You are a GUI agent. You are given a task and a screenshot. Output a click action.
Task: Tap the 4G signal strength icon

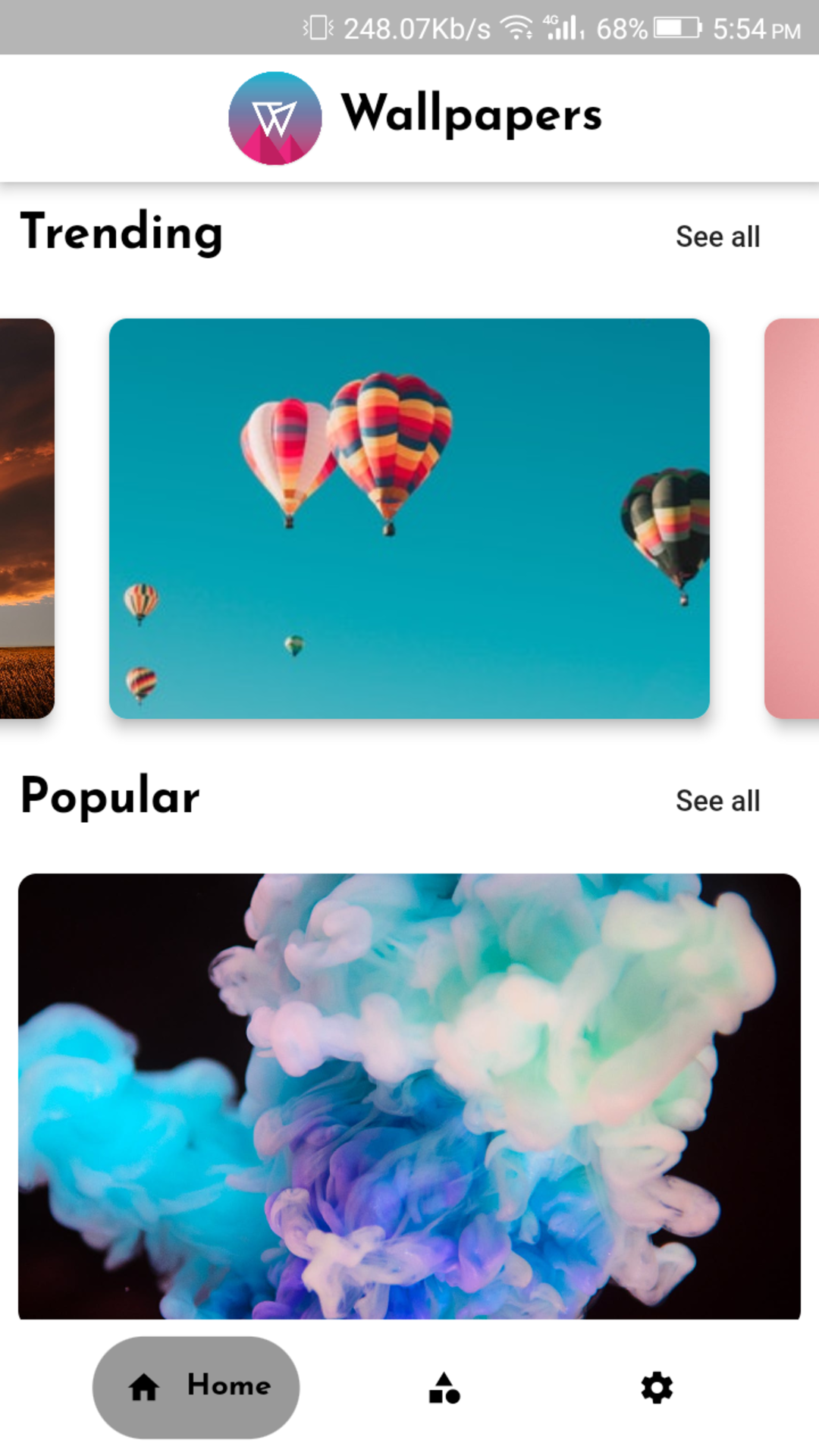[x=563, y=27]
